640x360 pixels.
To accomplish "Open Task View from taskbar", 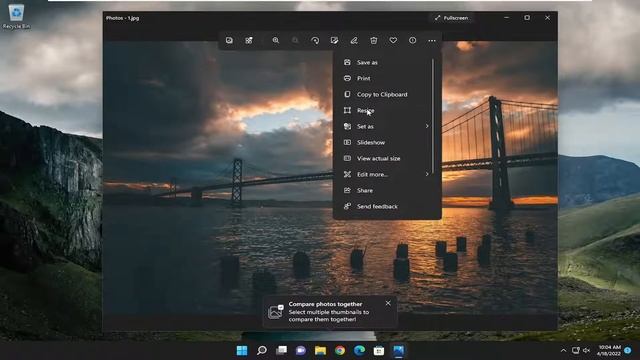I will coord(281,351).
